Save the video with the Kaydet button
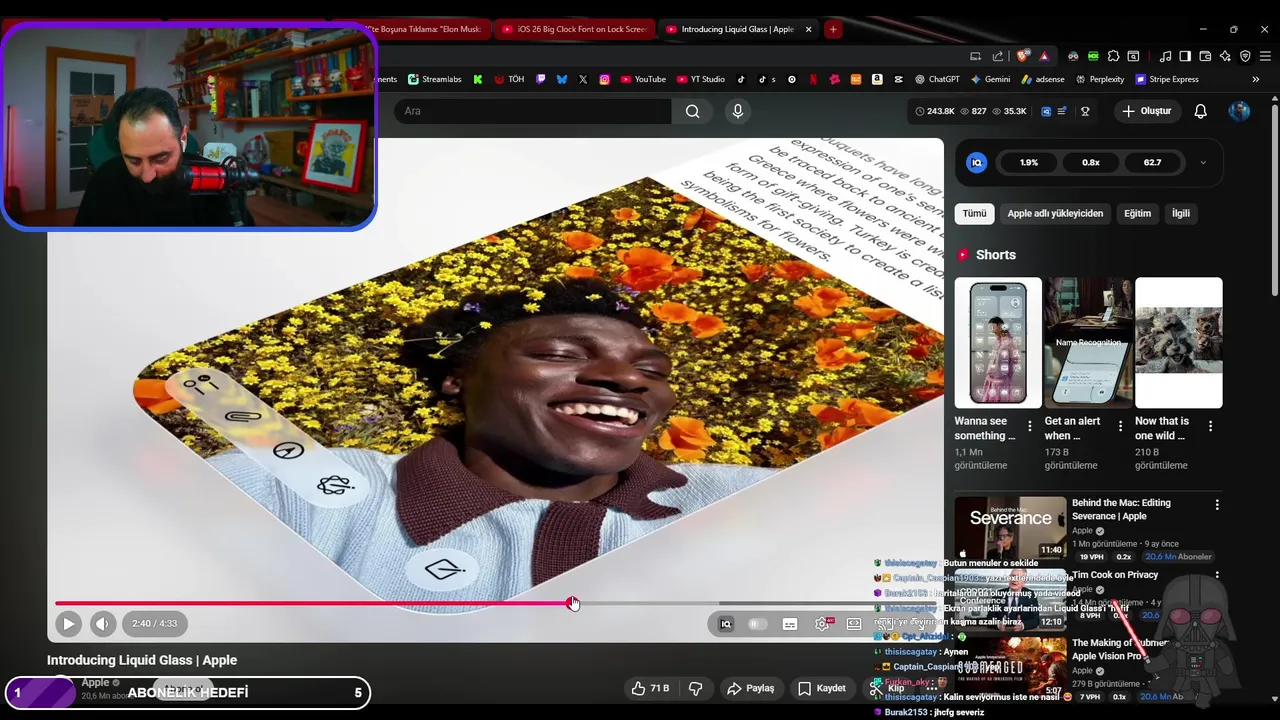The height and width of the screenshot is (720, 1280). tap(822, 688)
